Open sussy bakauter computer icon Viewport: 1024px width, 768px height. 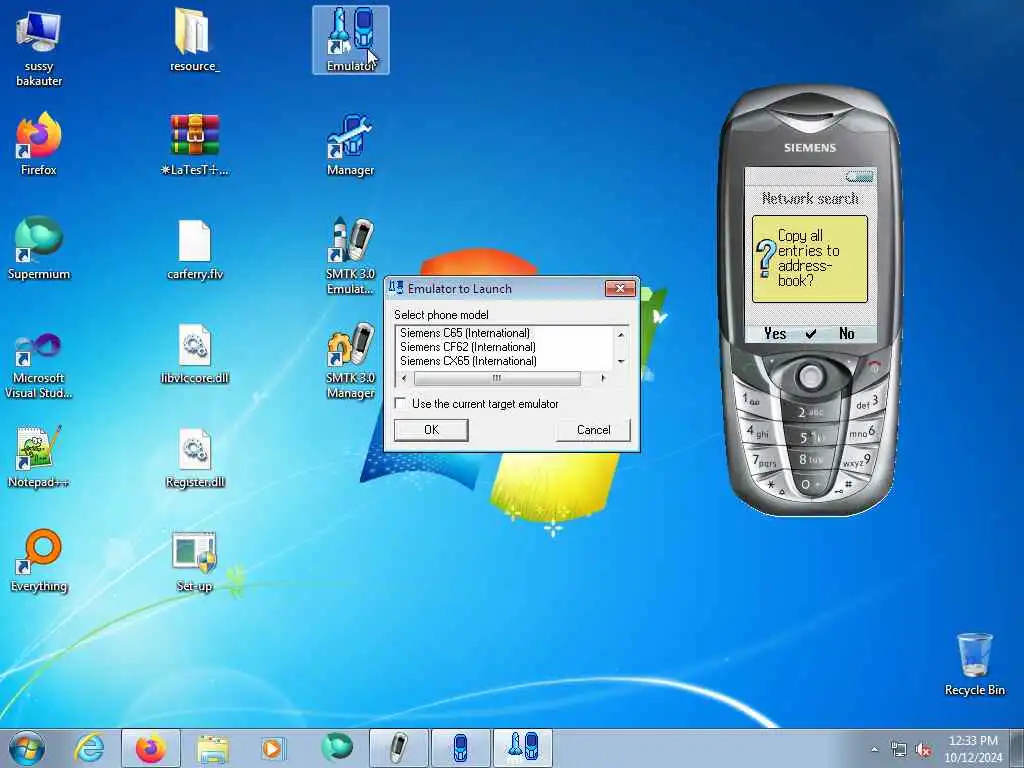pos(39,47)
